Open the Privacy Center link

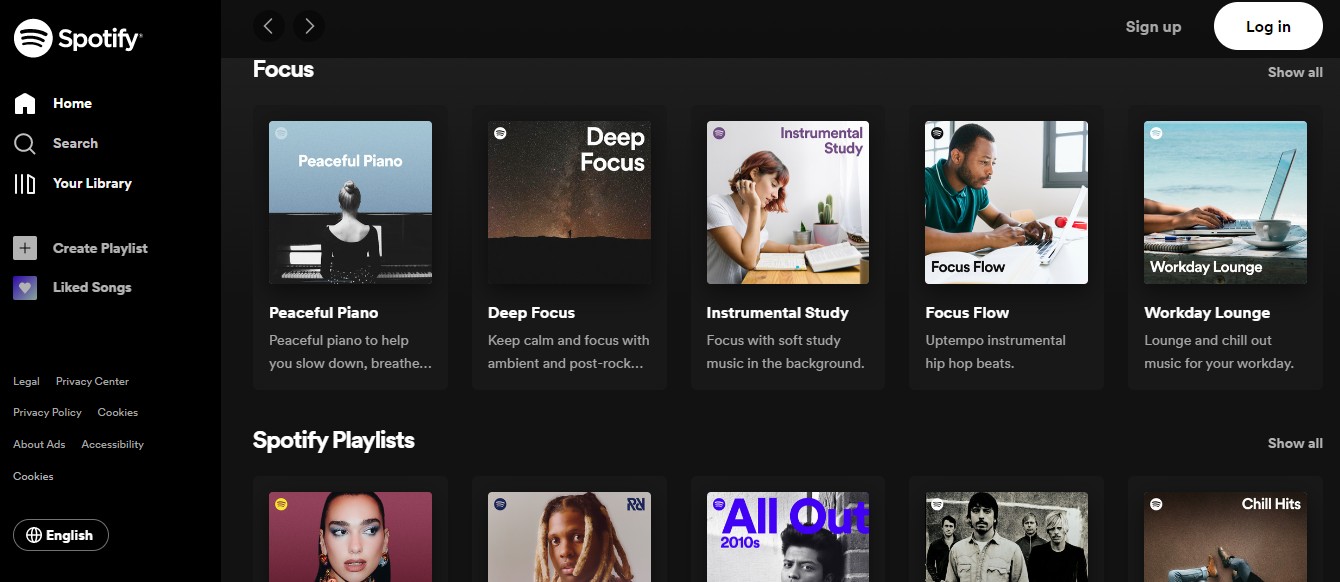(92, 381)
